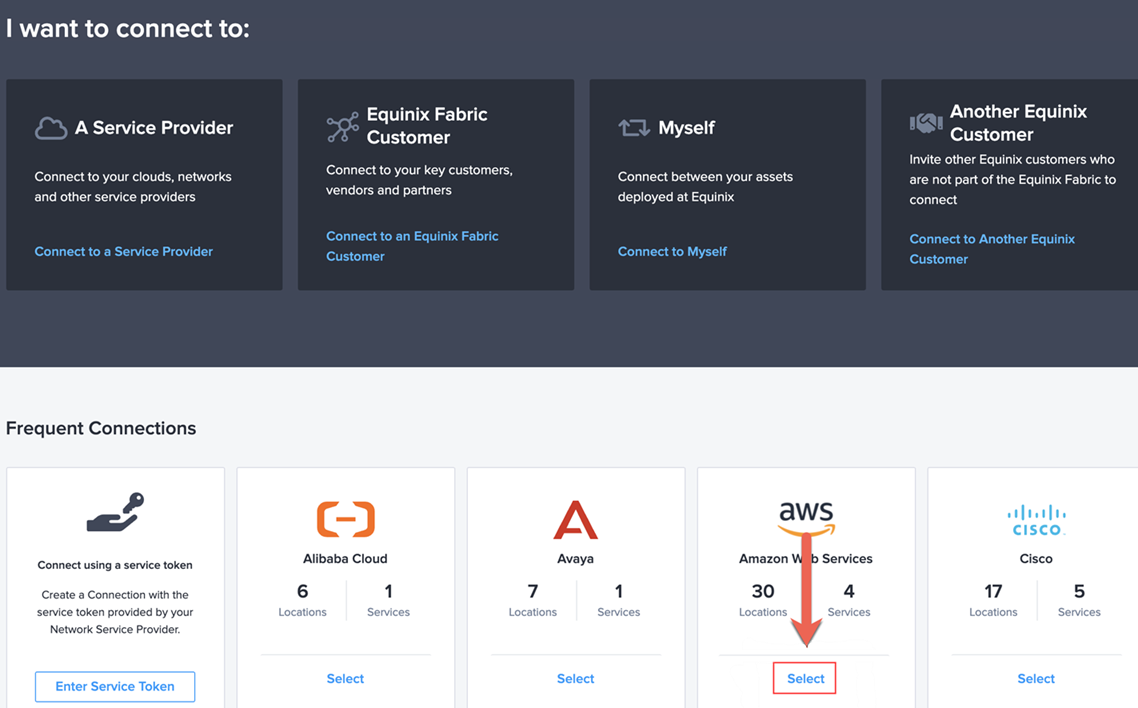Click the I want to connect to heading
The image size is (1138, 708).
point(128,28)
